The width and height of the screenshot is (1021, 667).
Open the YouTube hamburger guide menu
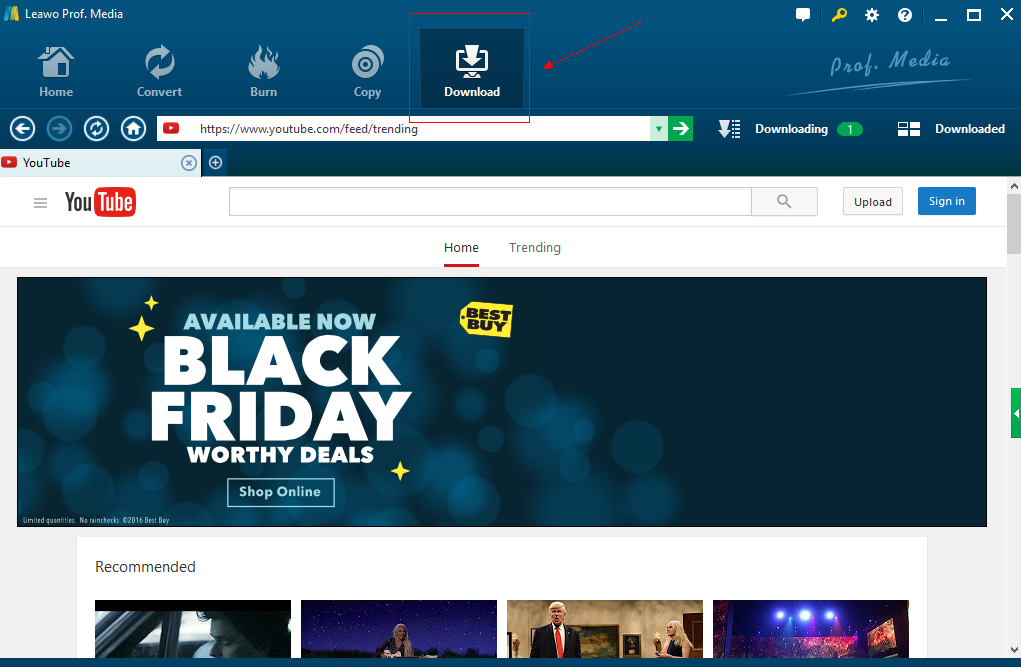[x=40, y=203]
